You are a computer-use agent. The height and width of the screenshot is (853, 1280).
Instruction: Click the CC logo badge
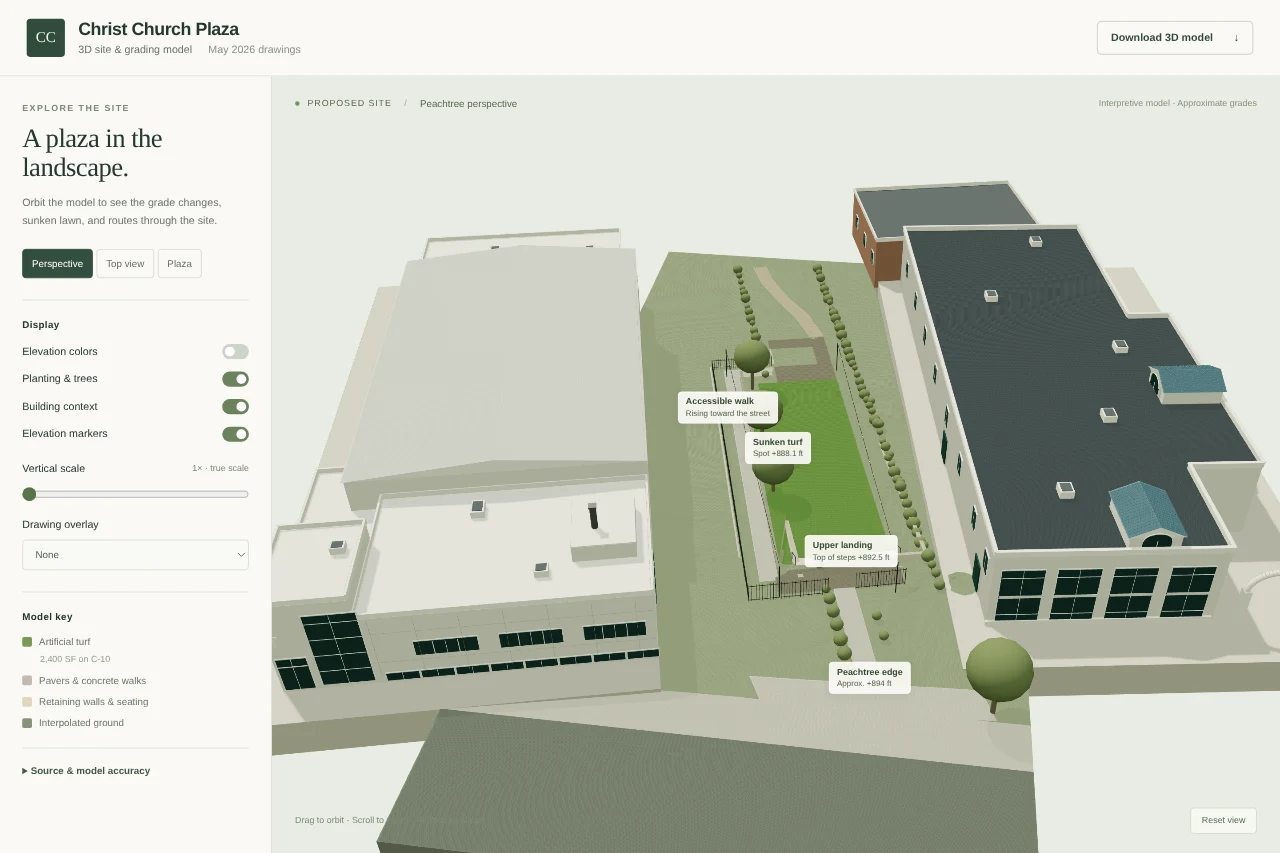46,38
